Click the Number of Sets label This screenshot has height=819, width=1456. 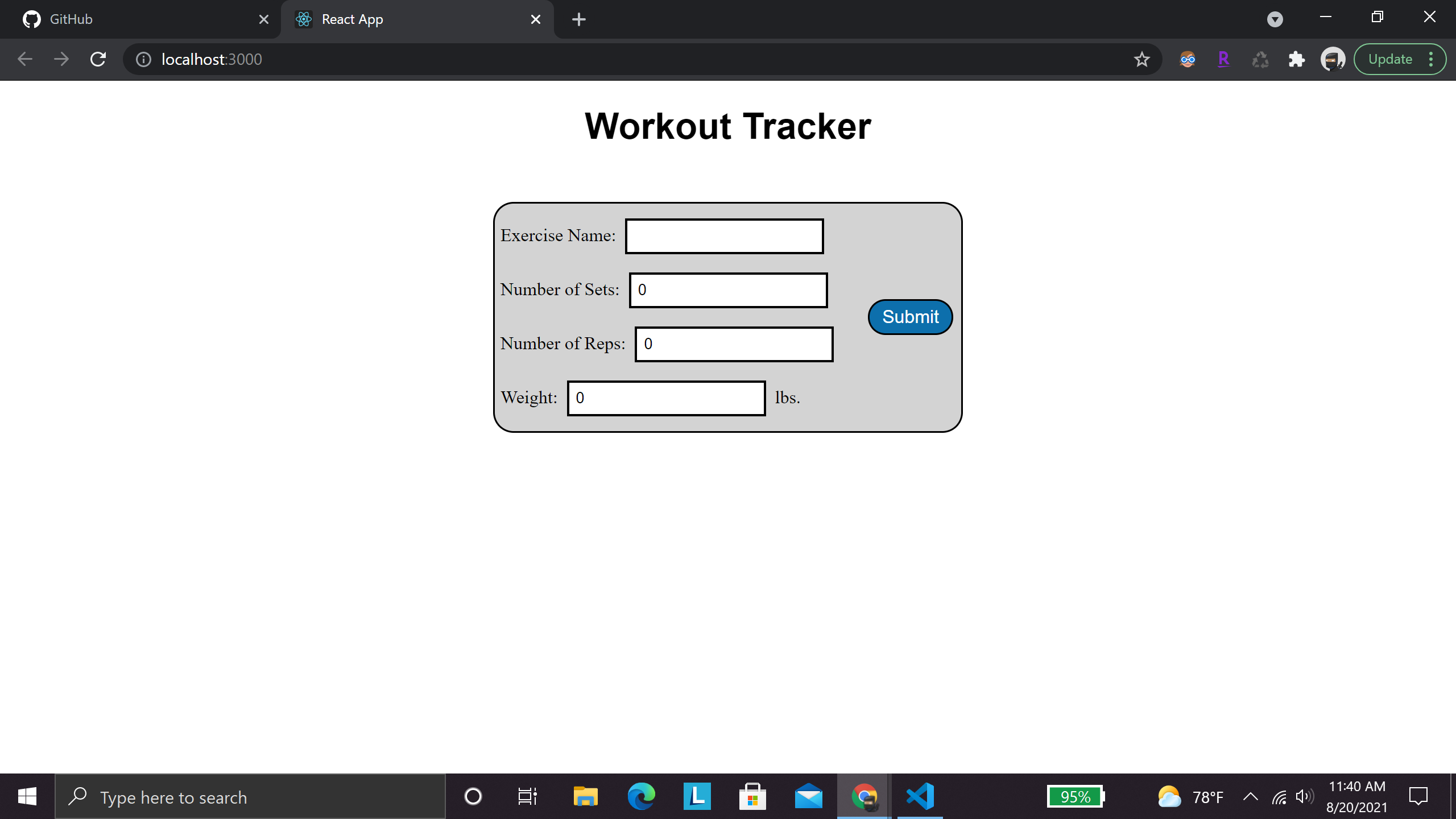point(560,289)
